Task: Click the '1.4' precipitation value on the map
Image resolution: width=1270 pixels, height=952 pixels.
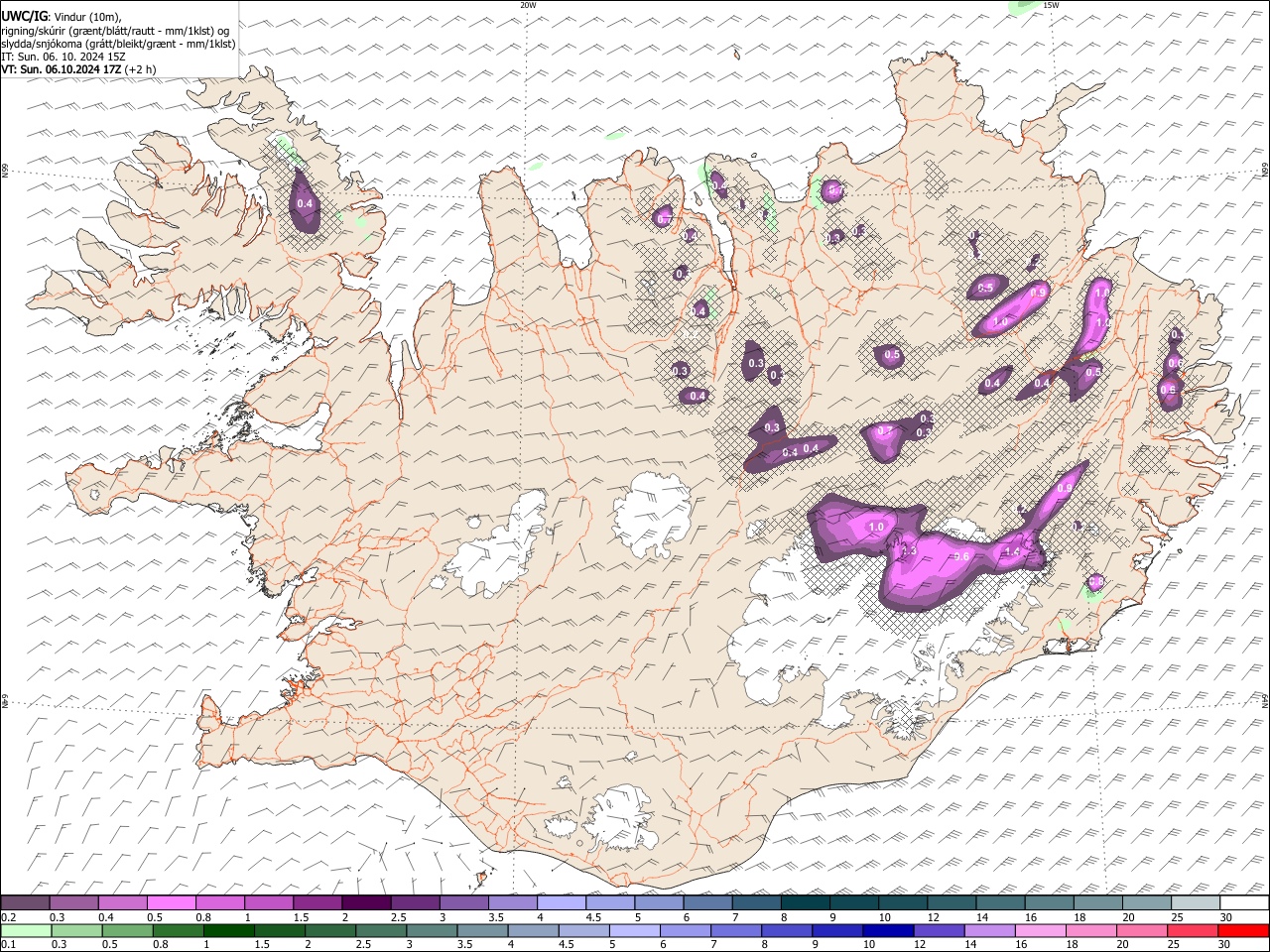Action: click(1012, 552)
